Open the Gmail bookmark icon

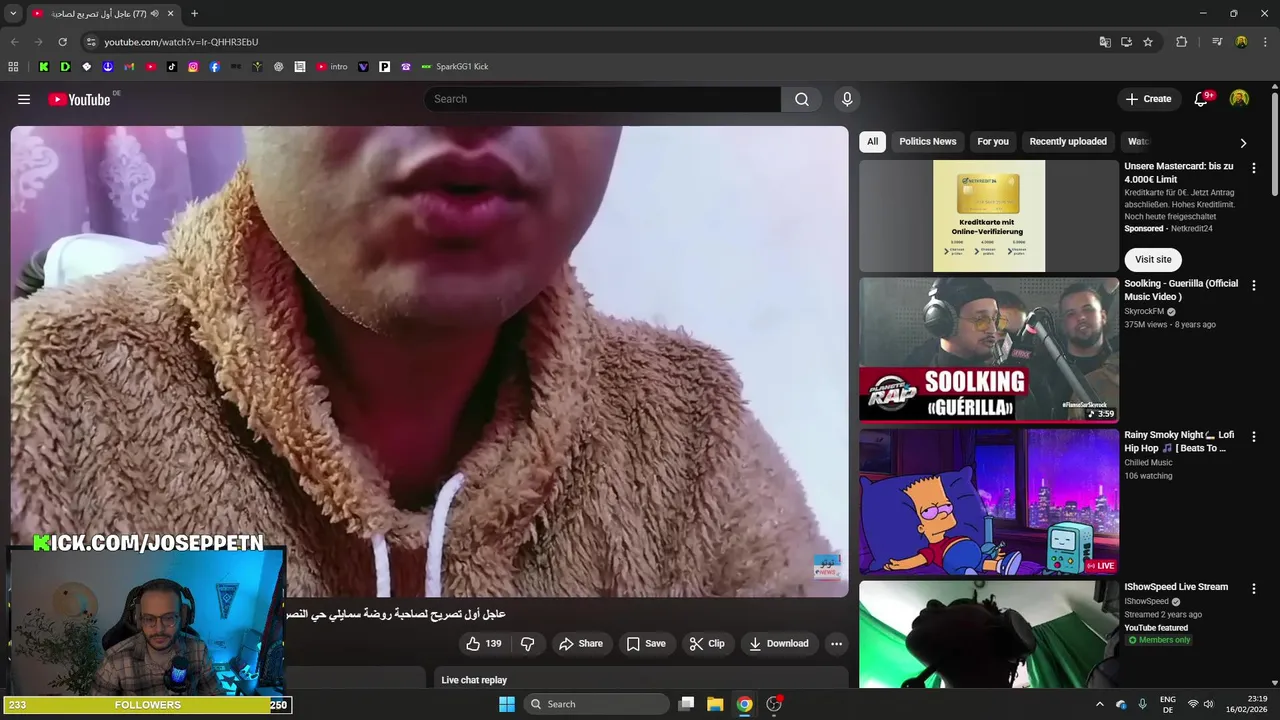[x=129, y=67]
